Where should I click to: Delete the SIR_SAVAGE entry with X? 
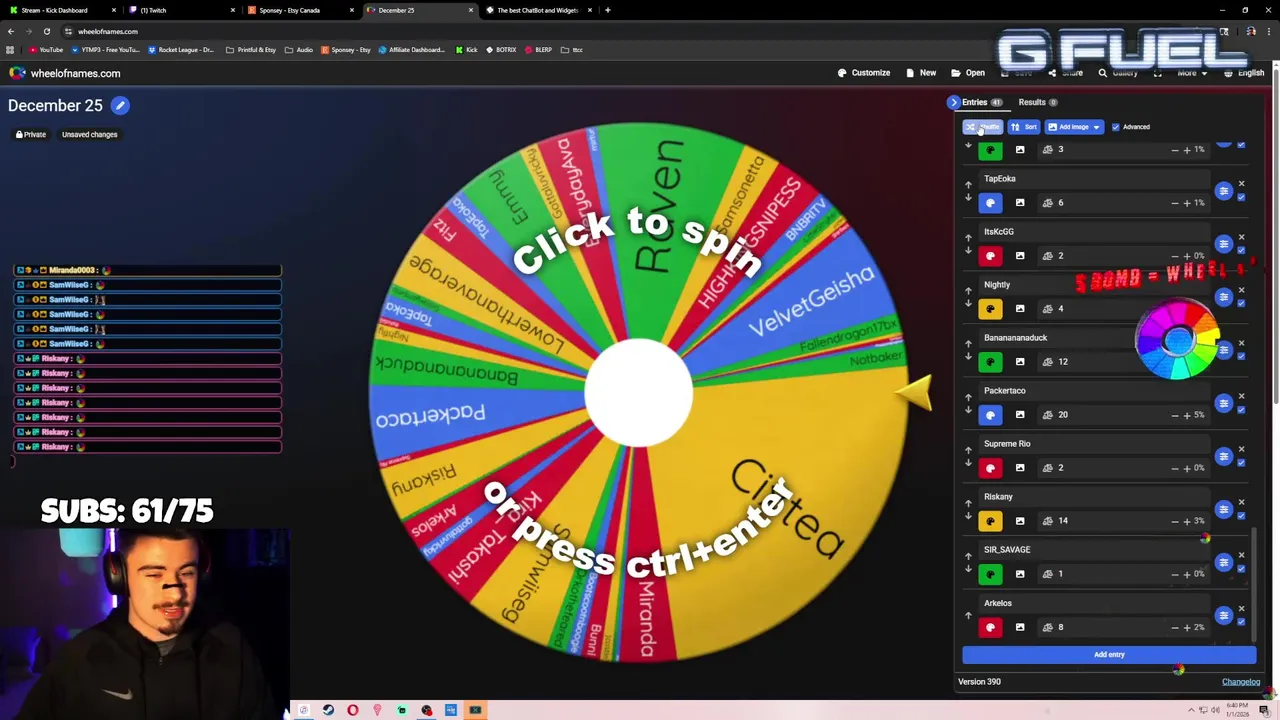(x=1242, y=554)
